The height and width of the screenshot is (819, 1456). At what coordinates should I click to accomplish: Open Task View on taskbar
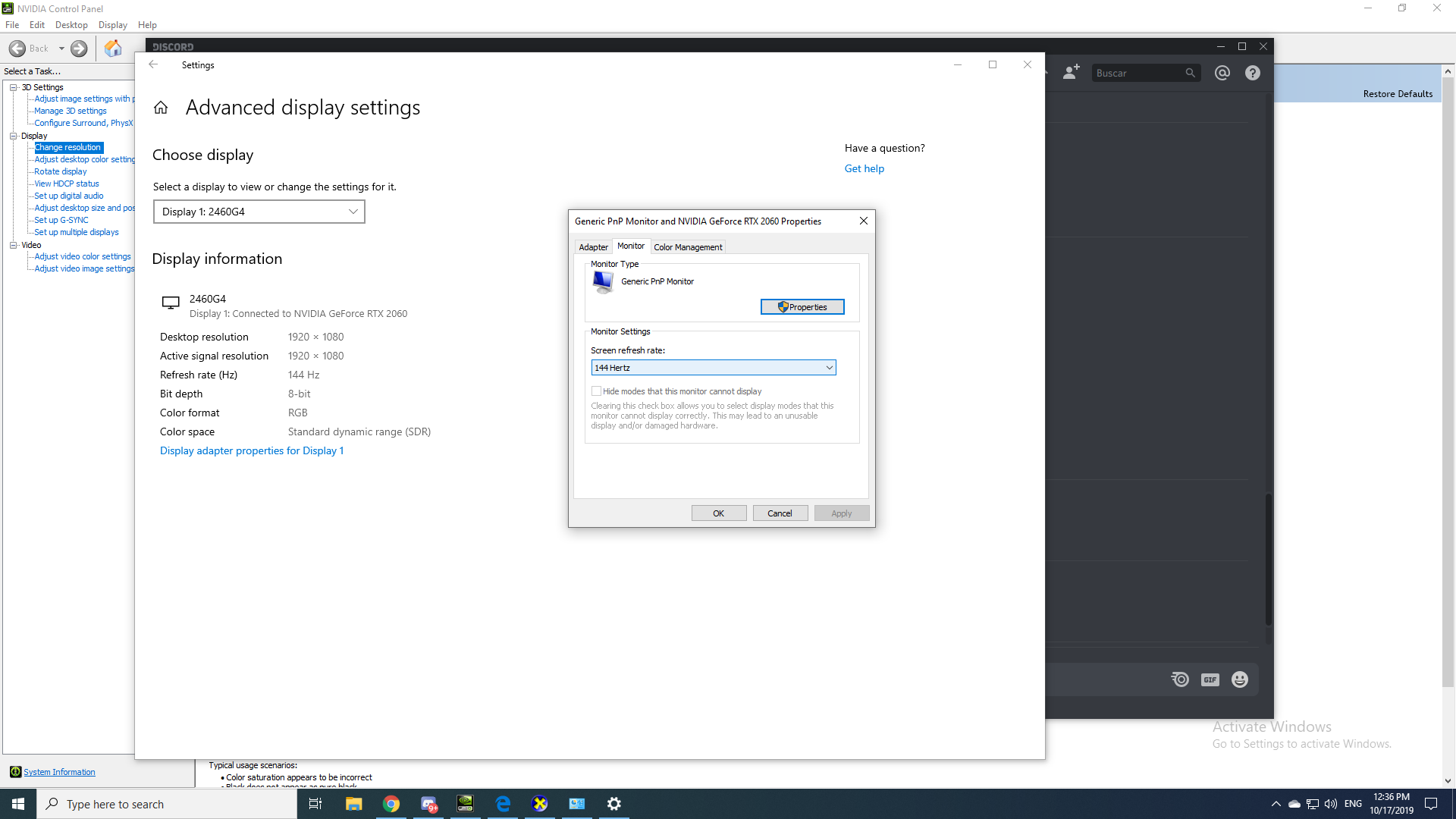315,804
